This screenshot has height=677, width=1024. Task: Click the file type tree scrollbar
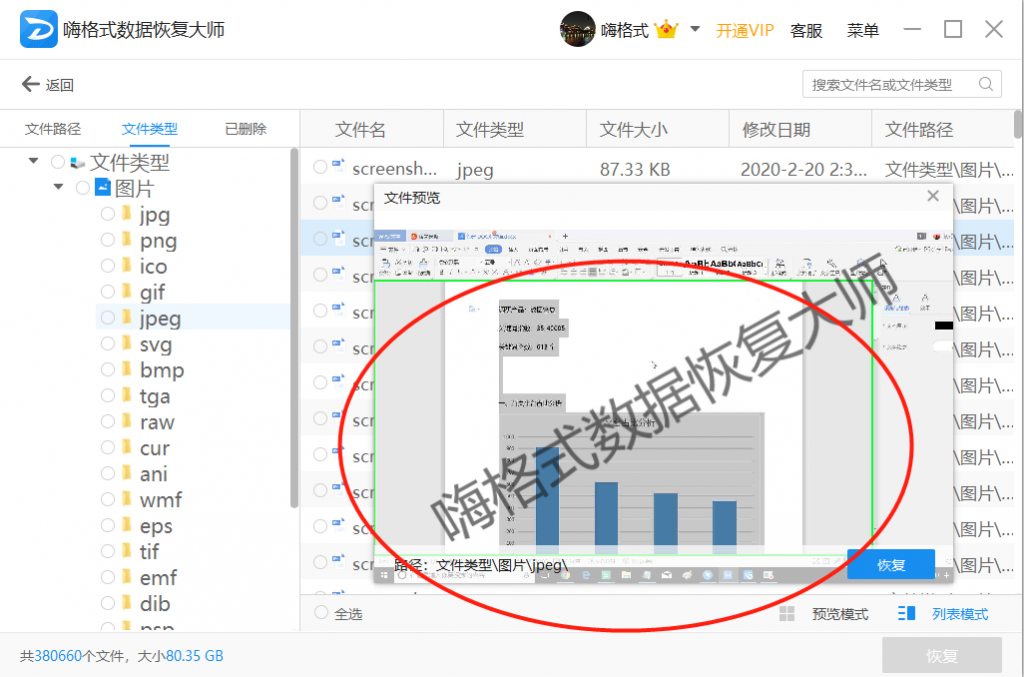click(294, 328)
